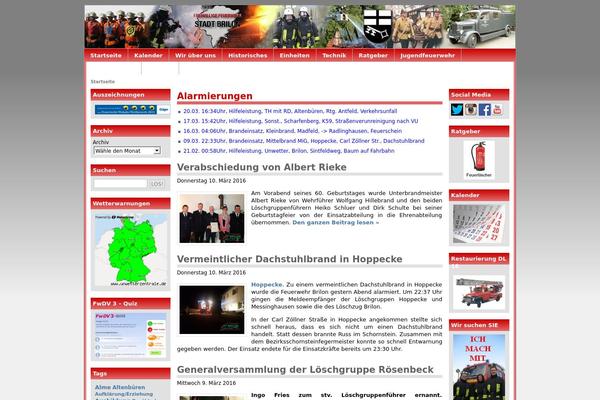Open the Wähle den Monat archive dropdown
Screen dimensions: 600x400
(x=127, y=151)
